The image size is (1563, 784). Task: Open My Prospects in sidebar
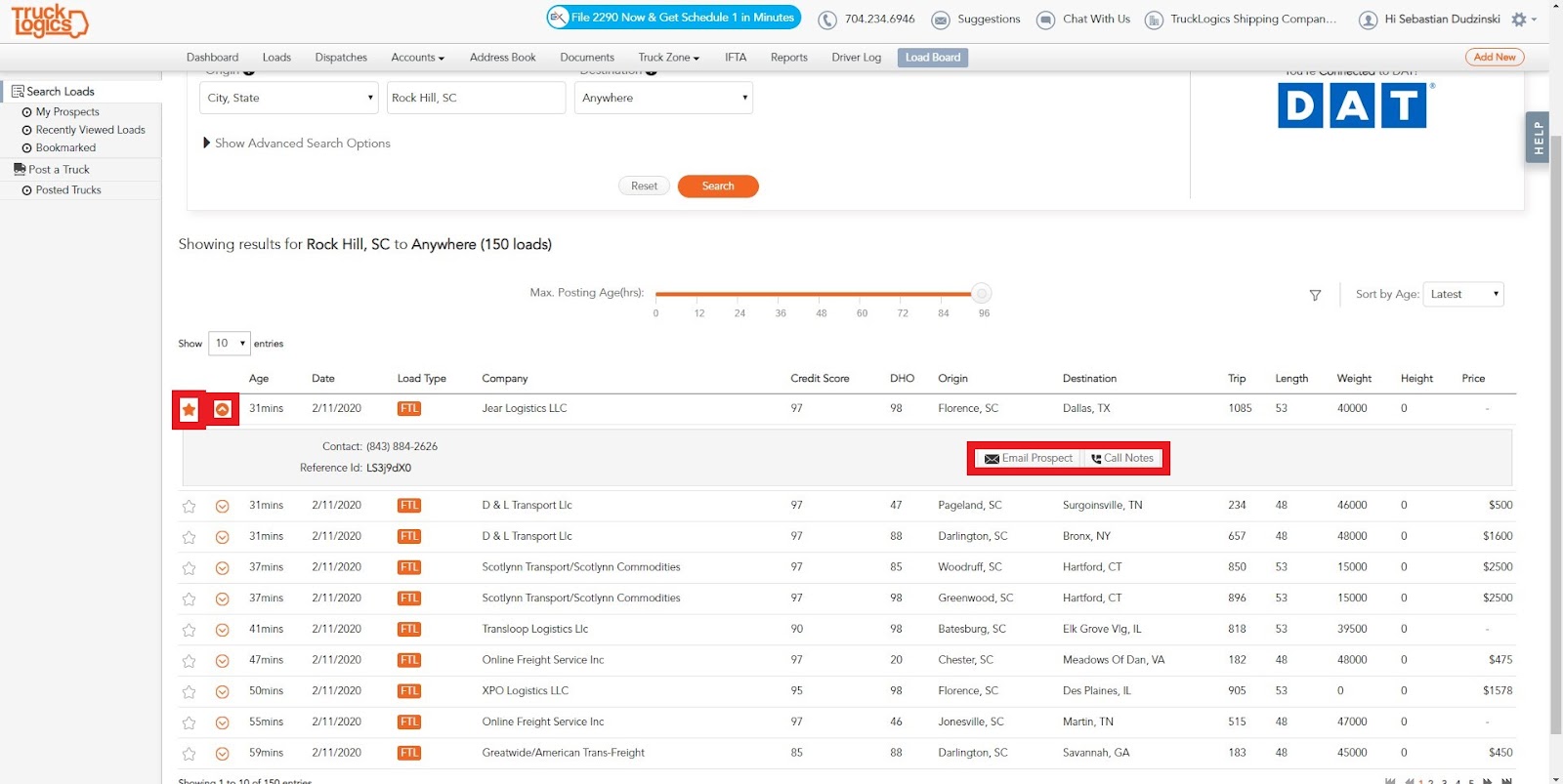[x=67, y=112]
